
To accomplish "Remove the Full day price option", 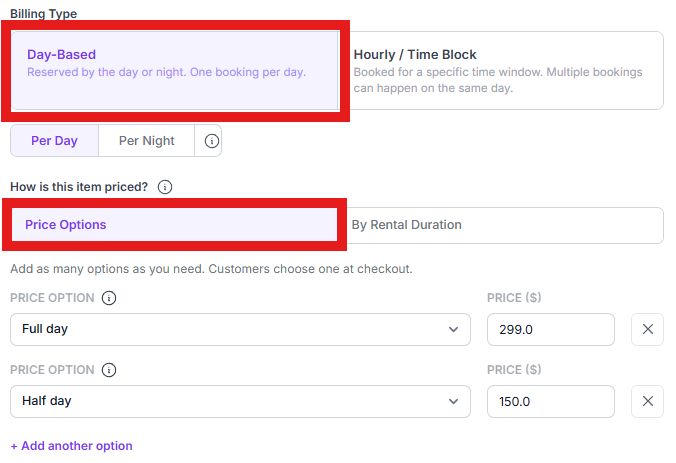I will click(x=647, y=329).
